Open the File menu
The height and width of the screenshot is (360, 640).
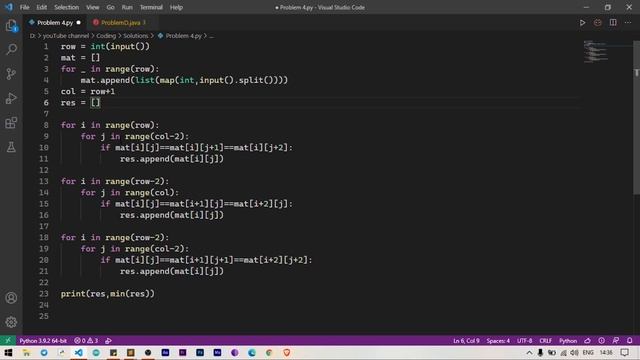click(24, 7)
